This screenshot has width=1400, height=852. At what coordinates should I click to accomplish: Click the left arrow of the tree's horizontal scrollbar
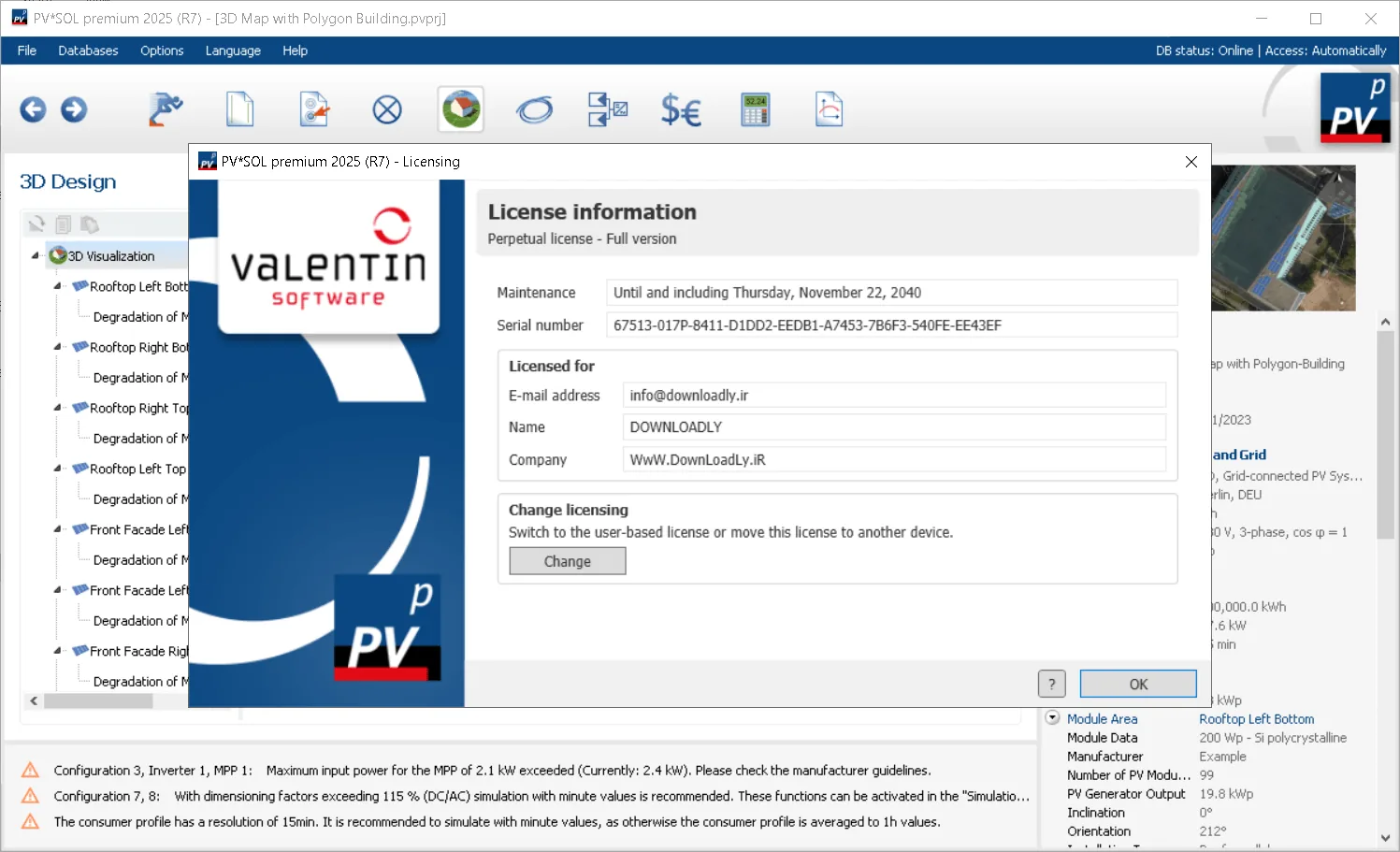(34, 700)
